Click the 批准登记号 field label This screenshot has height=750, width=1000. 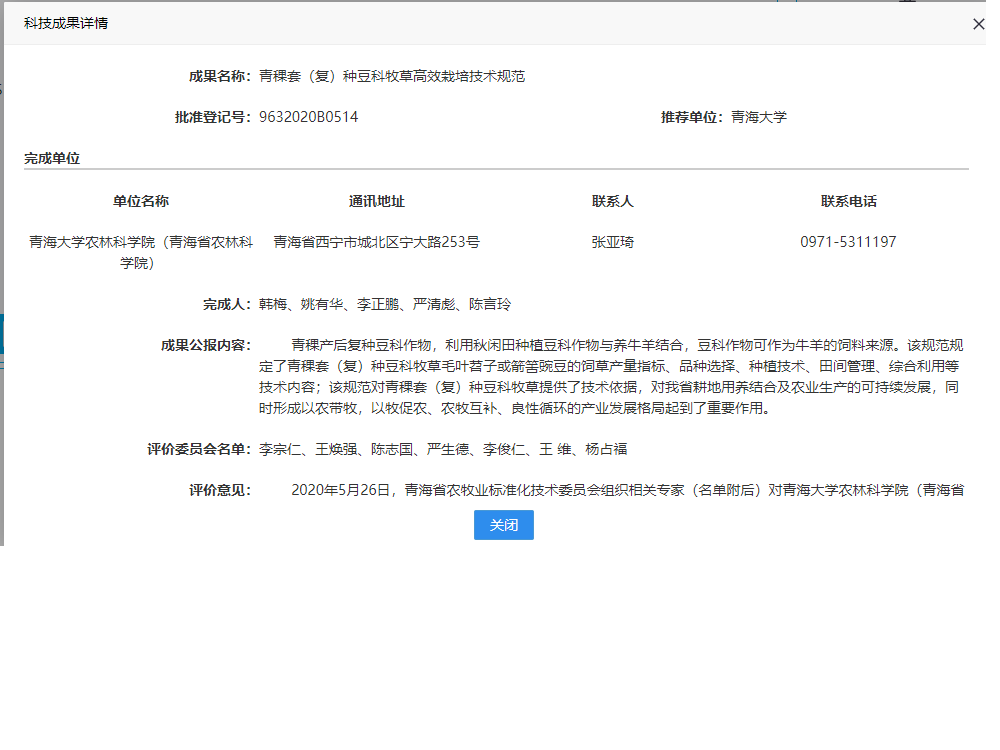pyautogui.click(x=212, y=117)
